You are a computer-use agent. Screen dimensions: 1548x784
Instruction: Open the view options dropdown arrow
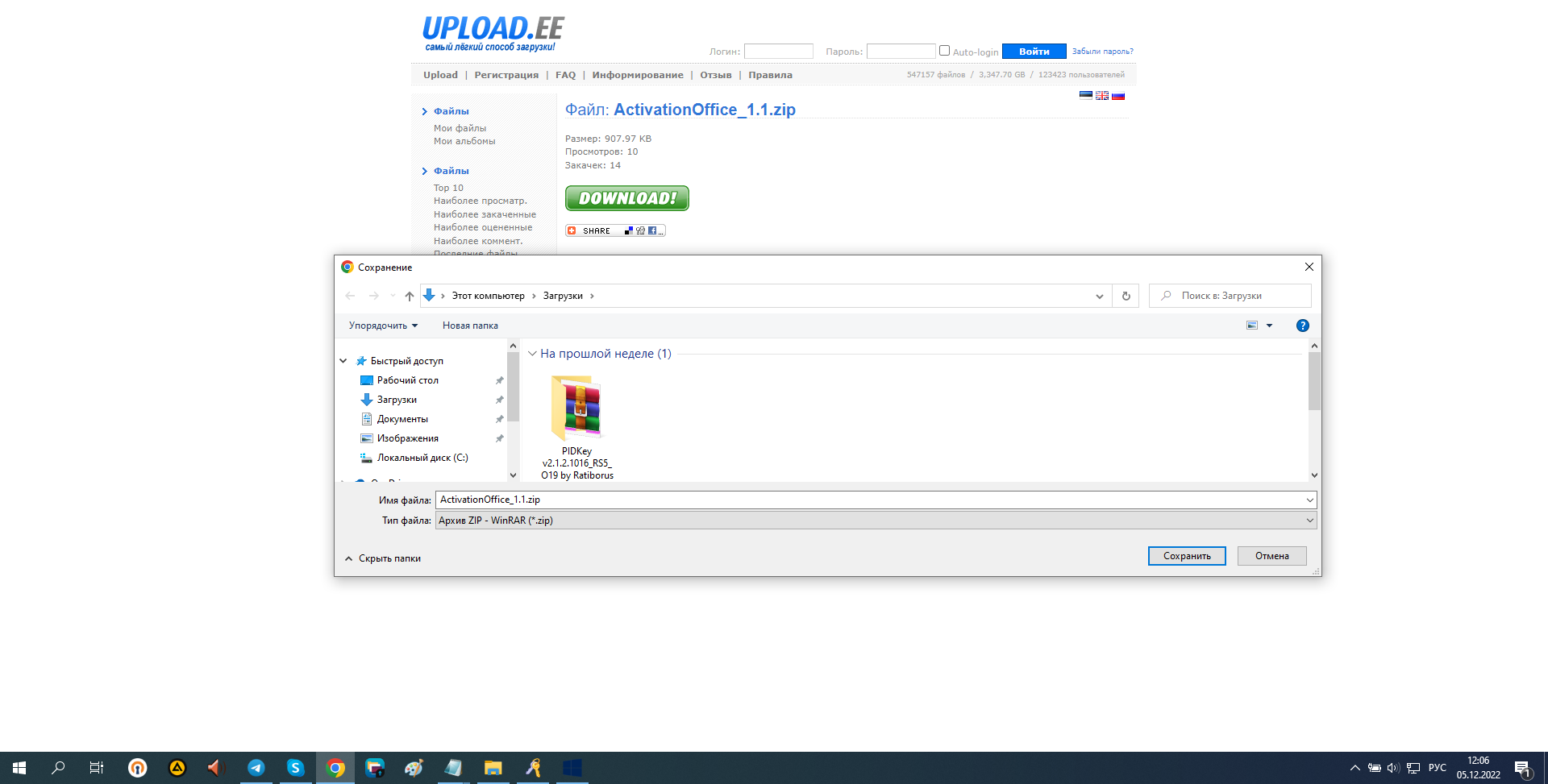pyautogui.click(x=1269, y=326)
